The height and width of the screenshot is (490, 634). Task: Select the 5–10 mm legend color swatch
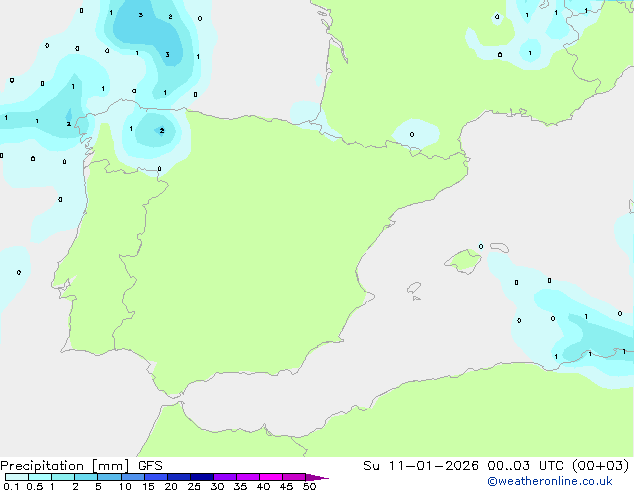pyautogui.click(x=109, y=477)
